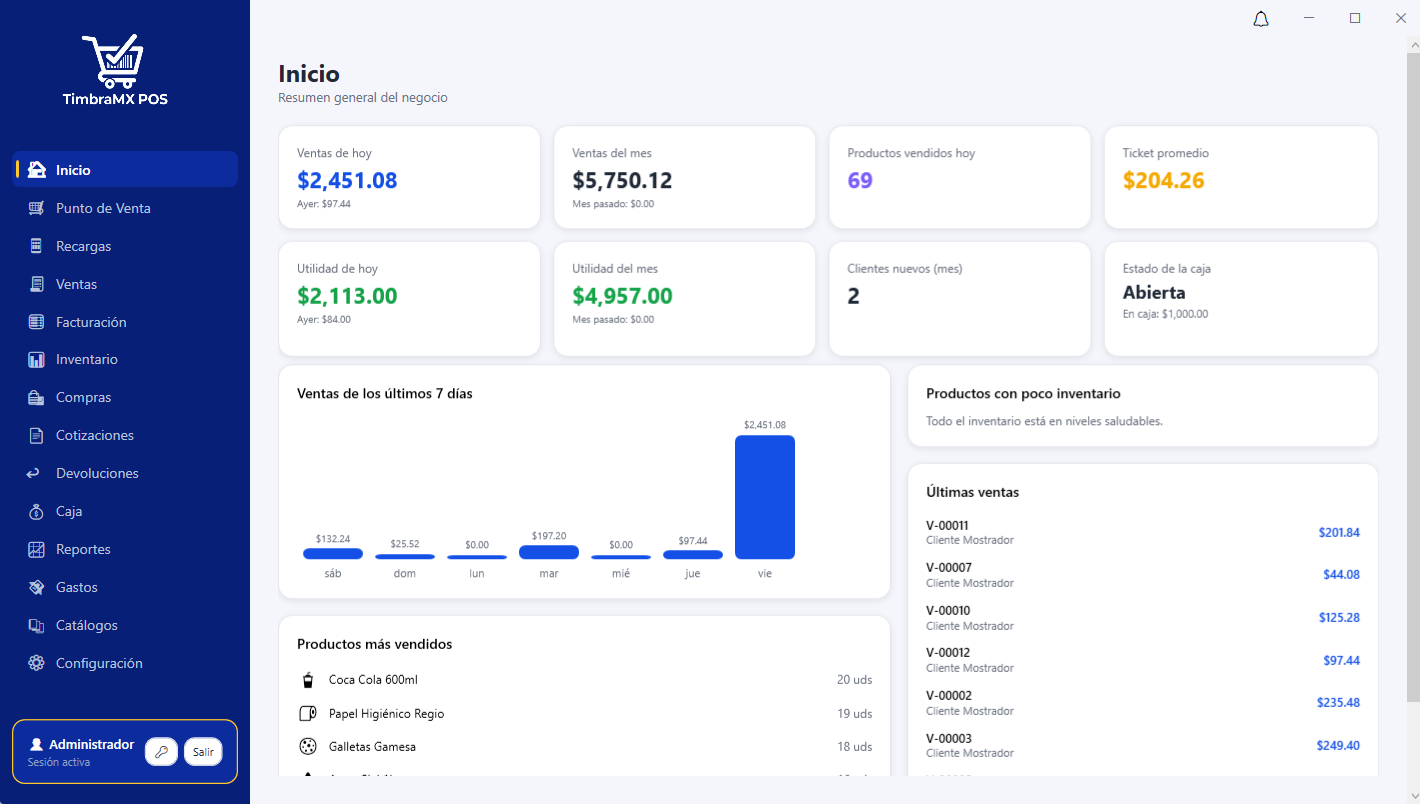Click the $249.40 amount for V-00003
This screenshot has height=804, width=1420.
(x=1338, y=745)
